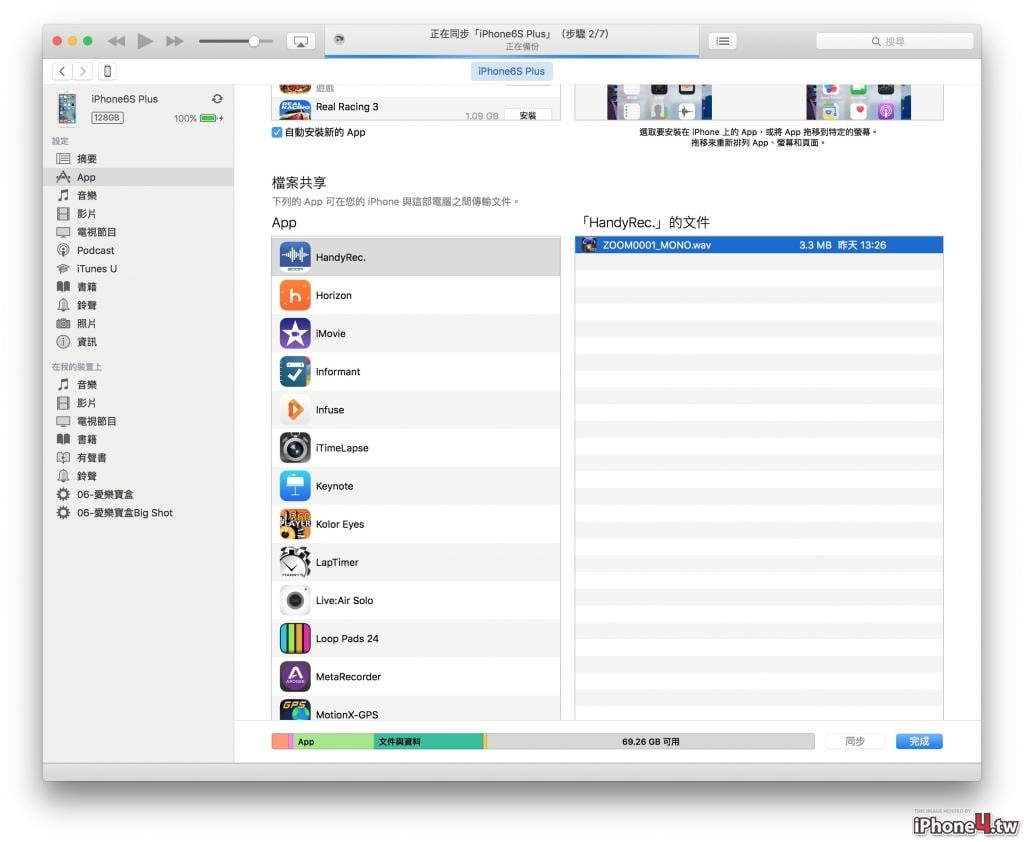Click the play button in the toolbar
This screenshot has width=1024, height=842.
coord(145,41)
